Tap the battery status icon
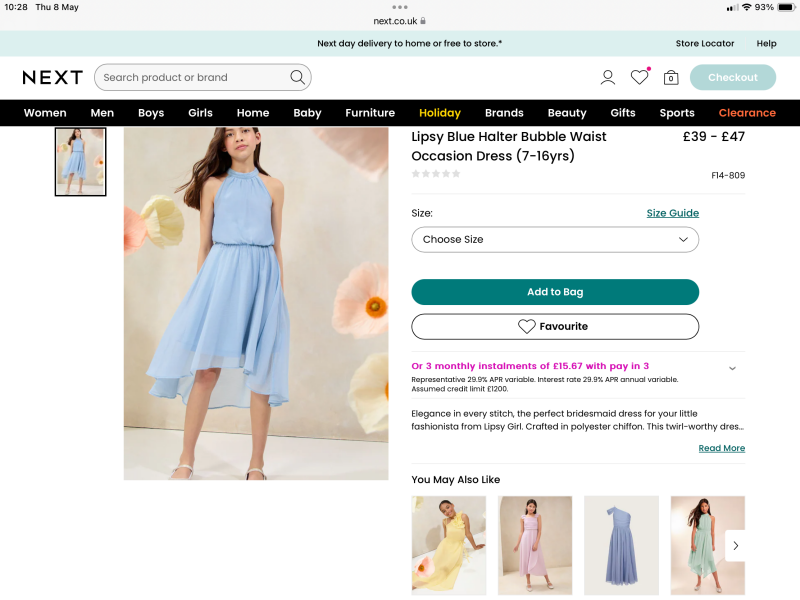 click(787, 7)
